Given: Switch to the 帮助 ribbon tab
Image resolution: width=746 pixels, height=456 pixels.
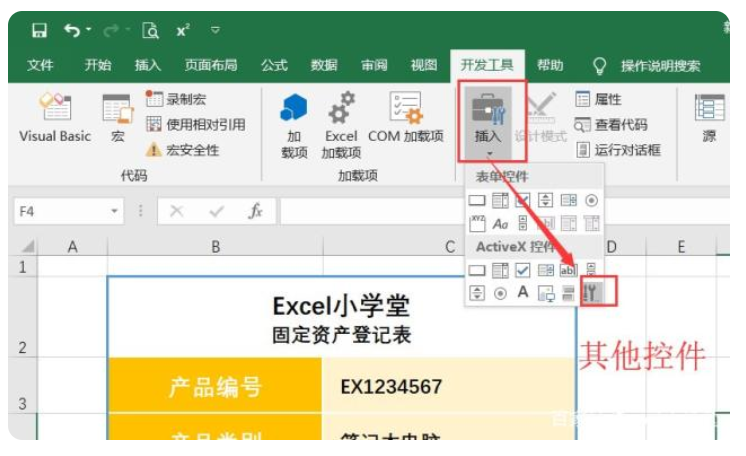Looking at the screenshot, I should point(550,65).
